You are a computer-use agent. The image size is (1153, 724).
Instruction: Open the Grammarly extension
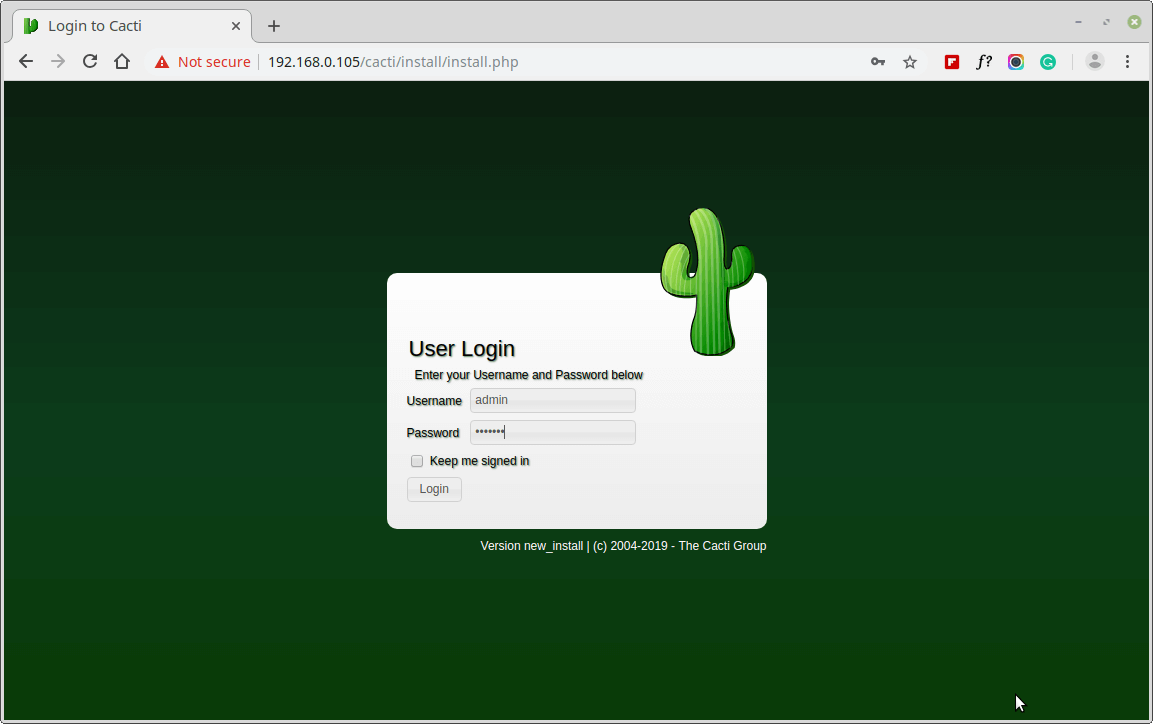point(1047,61)
